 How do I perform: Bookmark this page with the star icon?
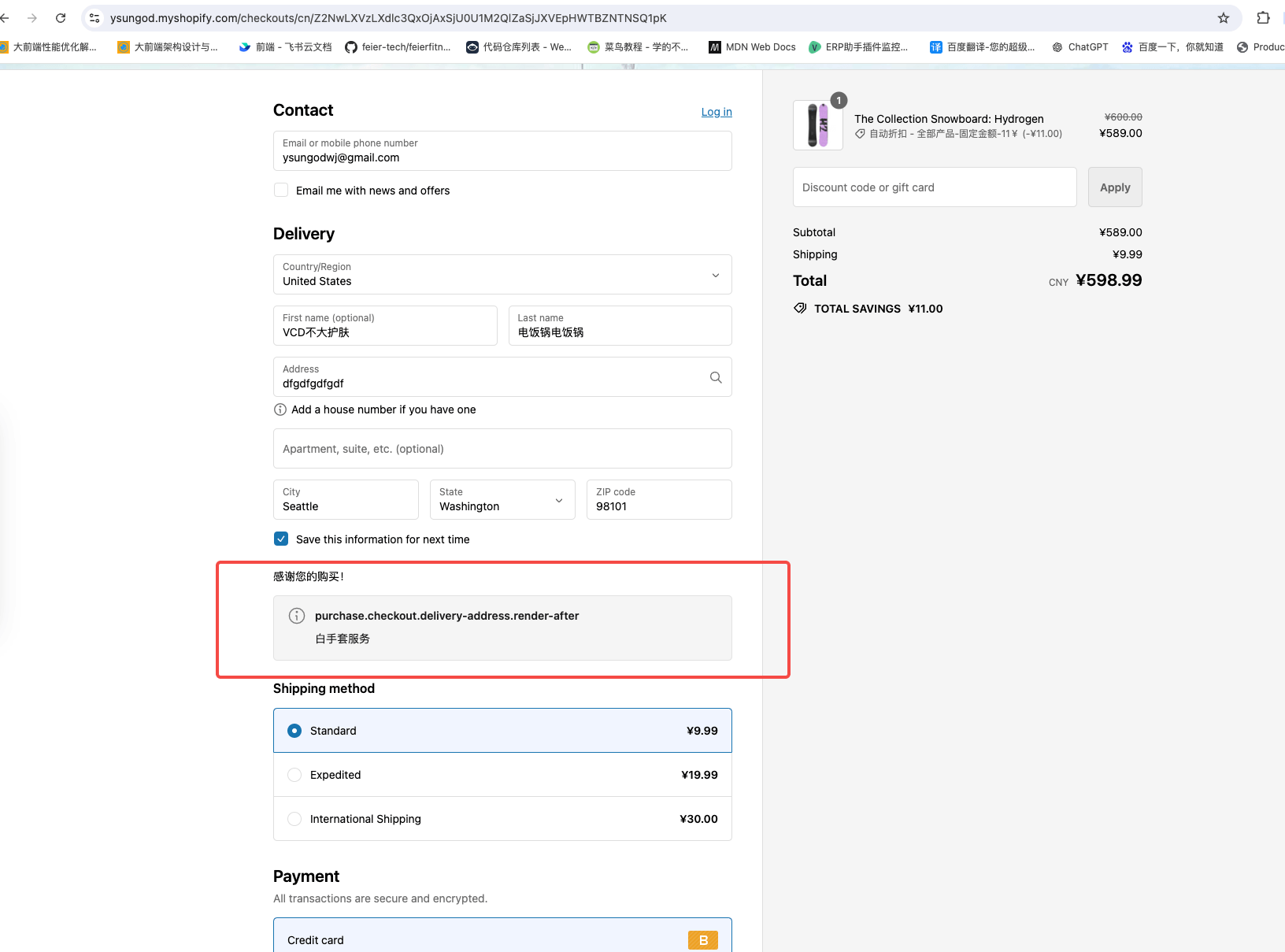point(1223,17)
